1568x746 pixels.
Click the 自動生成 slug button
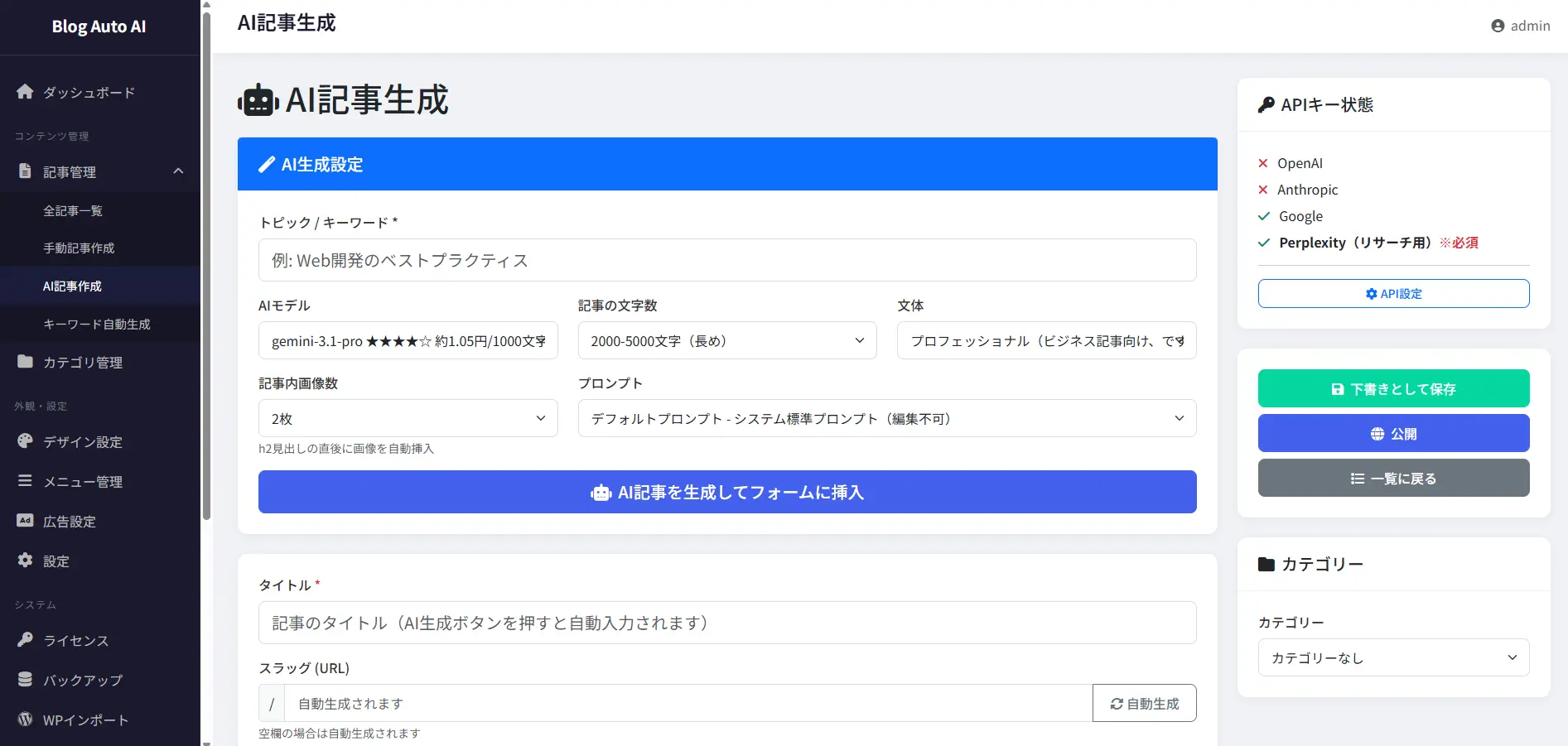pos(1145,703)
